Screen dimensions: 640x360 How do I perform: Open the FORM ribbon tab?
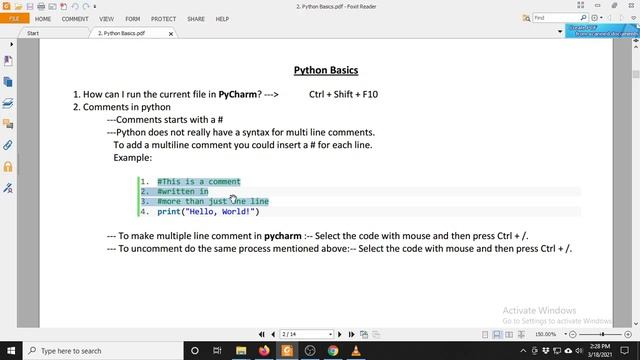133,19
